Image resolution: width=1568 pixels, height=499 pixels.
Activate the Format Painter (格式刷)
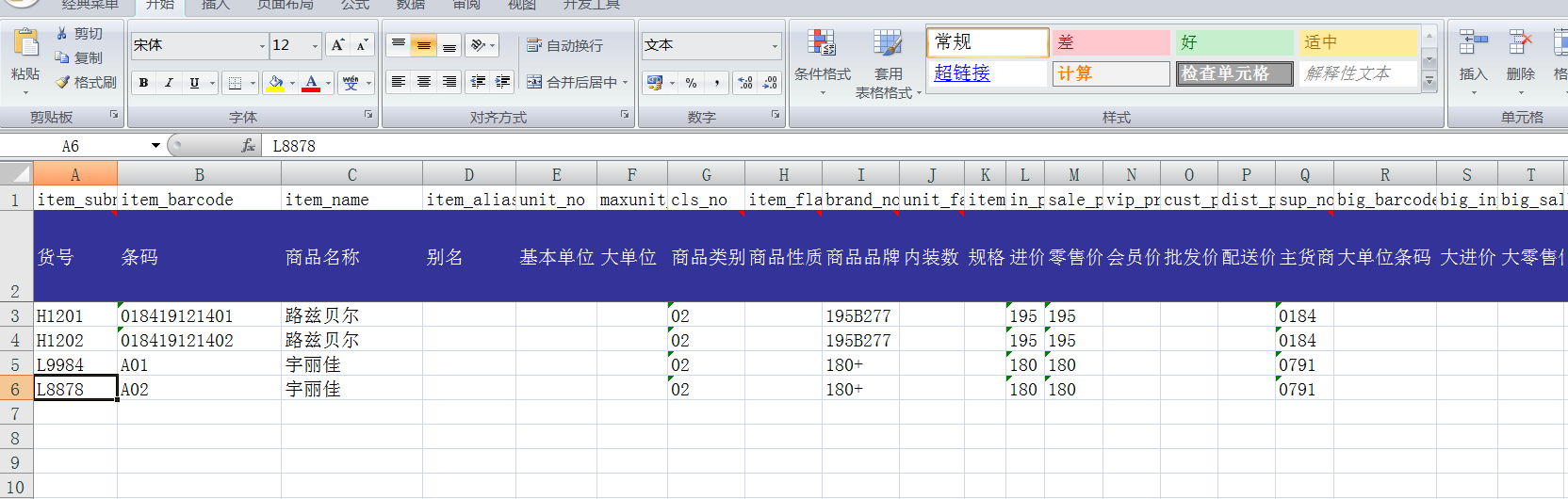pyautogui.click(x=62, y=82)
